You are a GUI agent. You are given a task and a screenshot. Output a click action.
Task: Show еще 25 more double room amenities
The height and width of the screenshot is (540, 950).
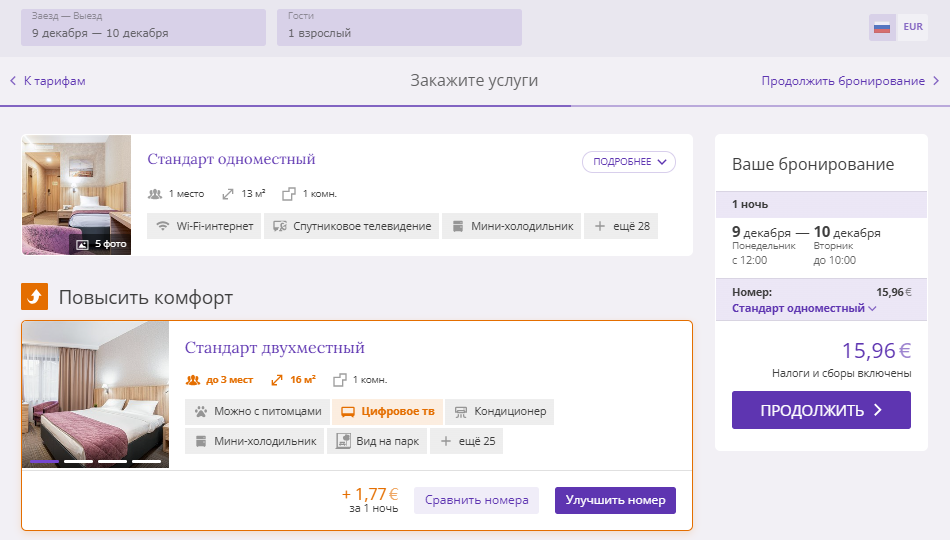pos(467,441)
